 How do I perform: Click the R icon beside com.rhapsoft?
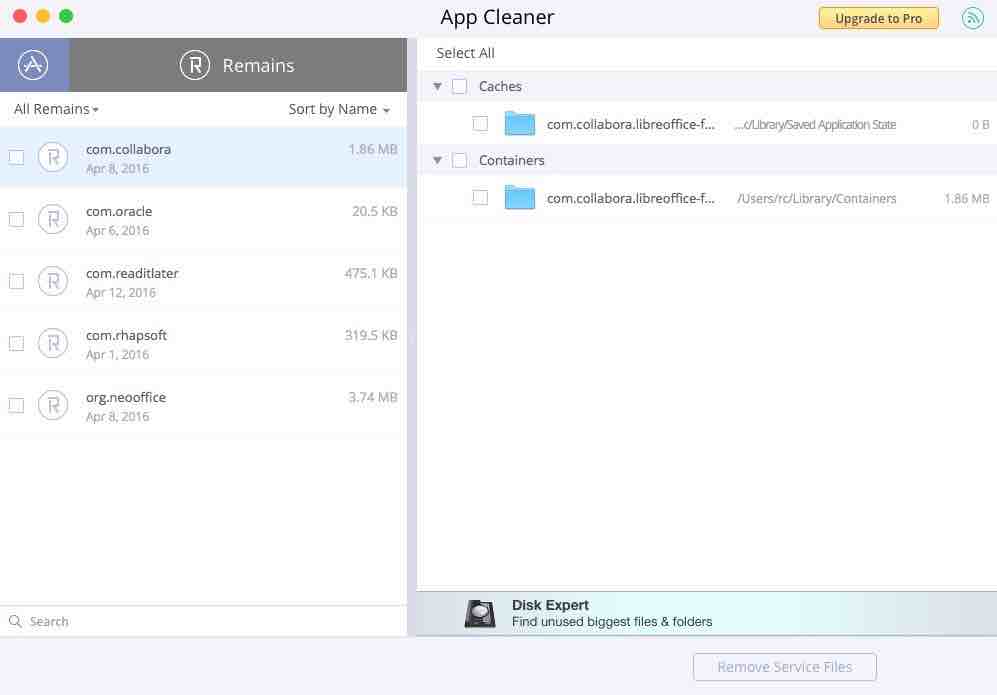pos(53,343)
